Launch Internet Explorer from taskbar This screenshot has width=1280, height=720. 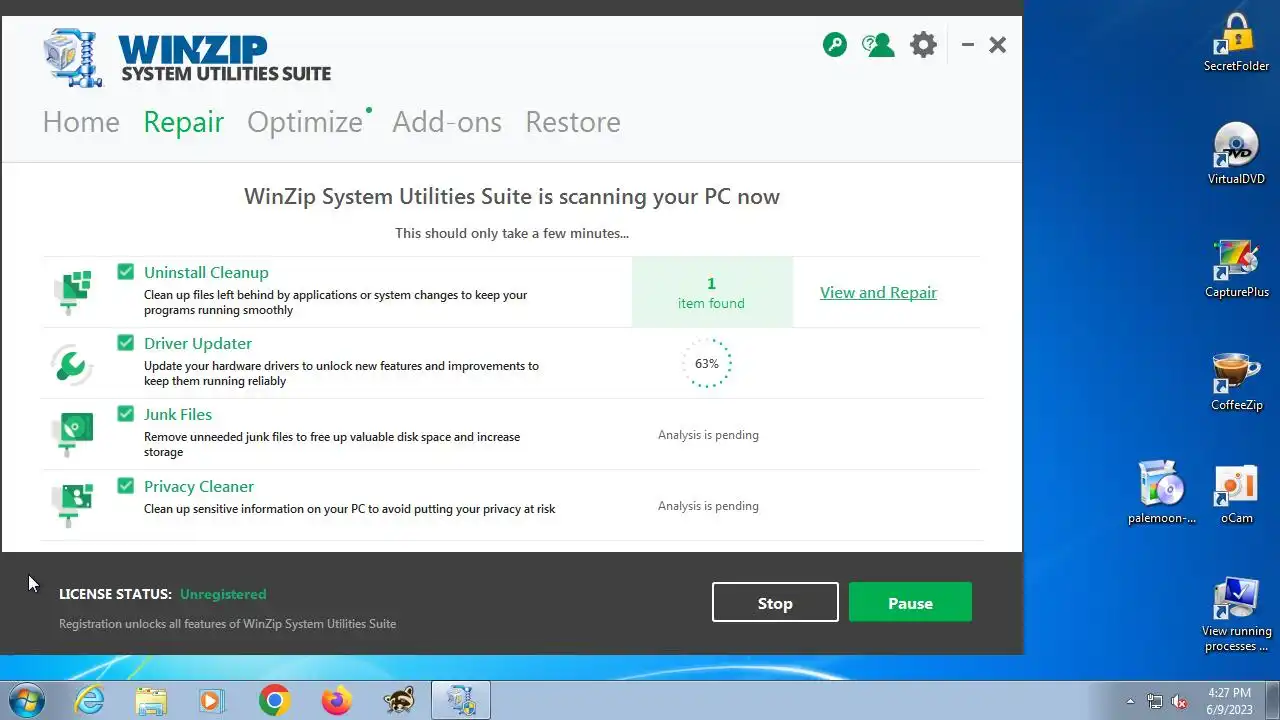click(90, 700)
